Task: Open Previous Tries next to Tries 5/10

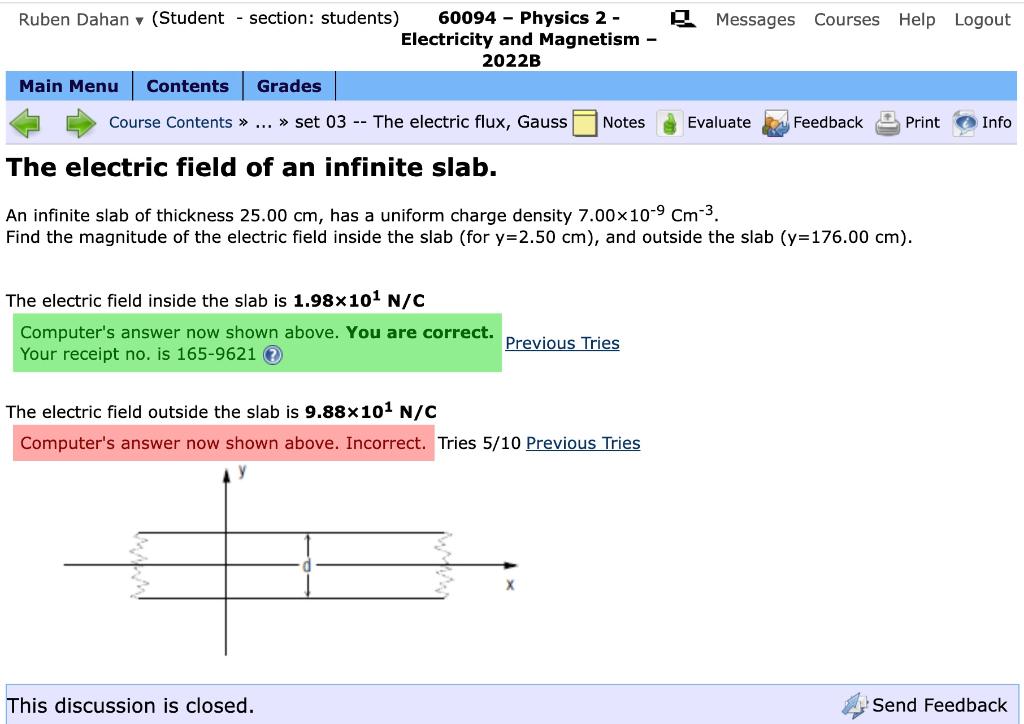Action: point(583,443)
